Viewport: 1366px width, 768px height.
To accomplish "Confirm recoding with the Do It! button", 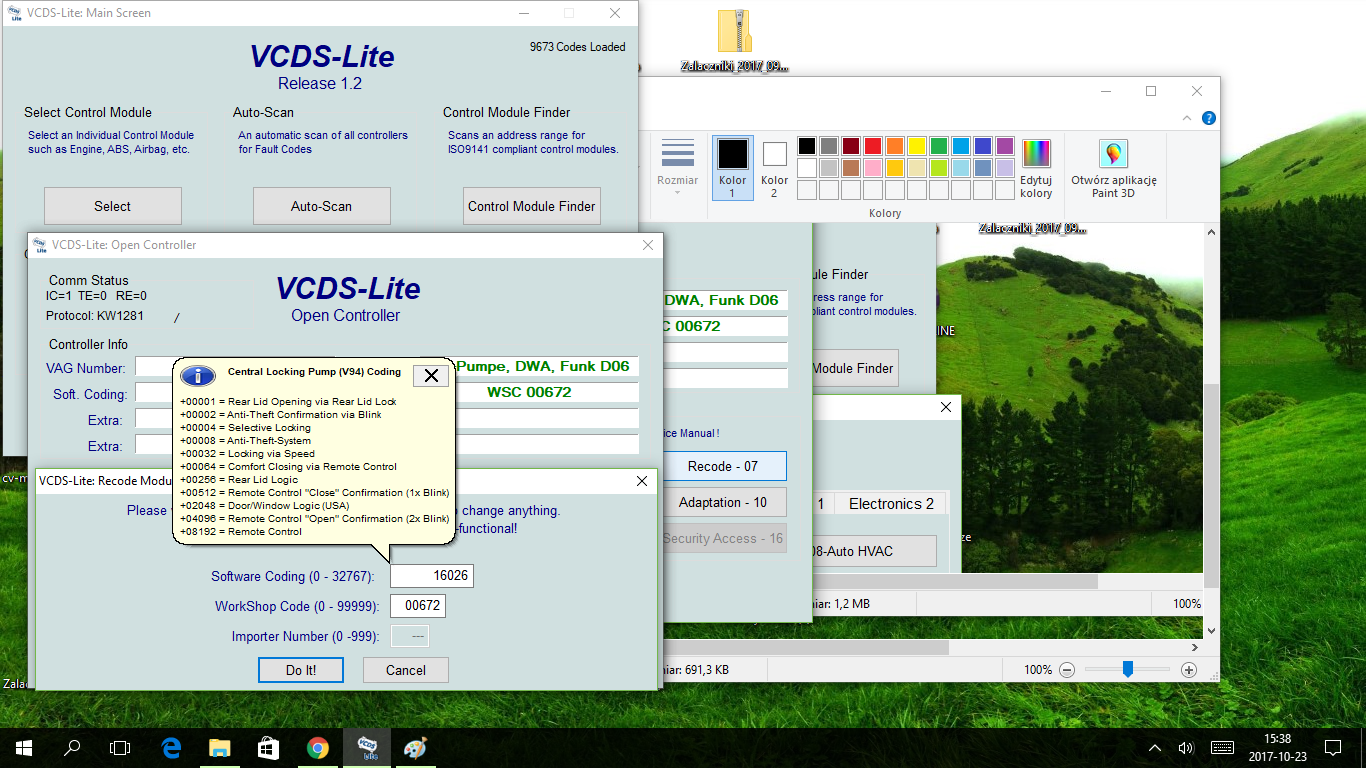I will (301, 670).
